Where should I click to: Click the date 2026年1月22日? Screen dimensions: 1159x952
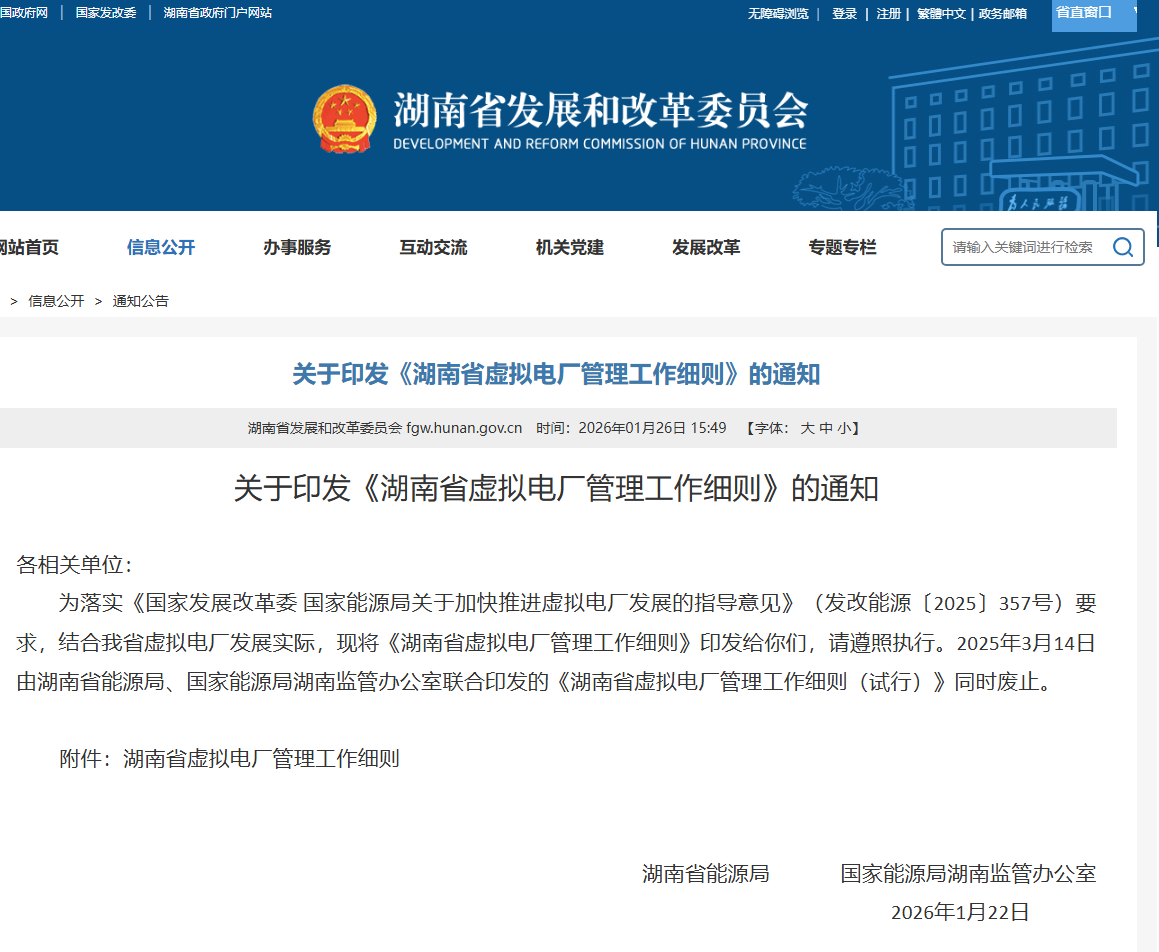pos(960,912)
